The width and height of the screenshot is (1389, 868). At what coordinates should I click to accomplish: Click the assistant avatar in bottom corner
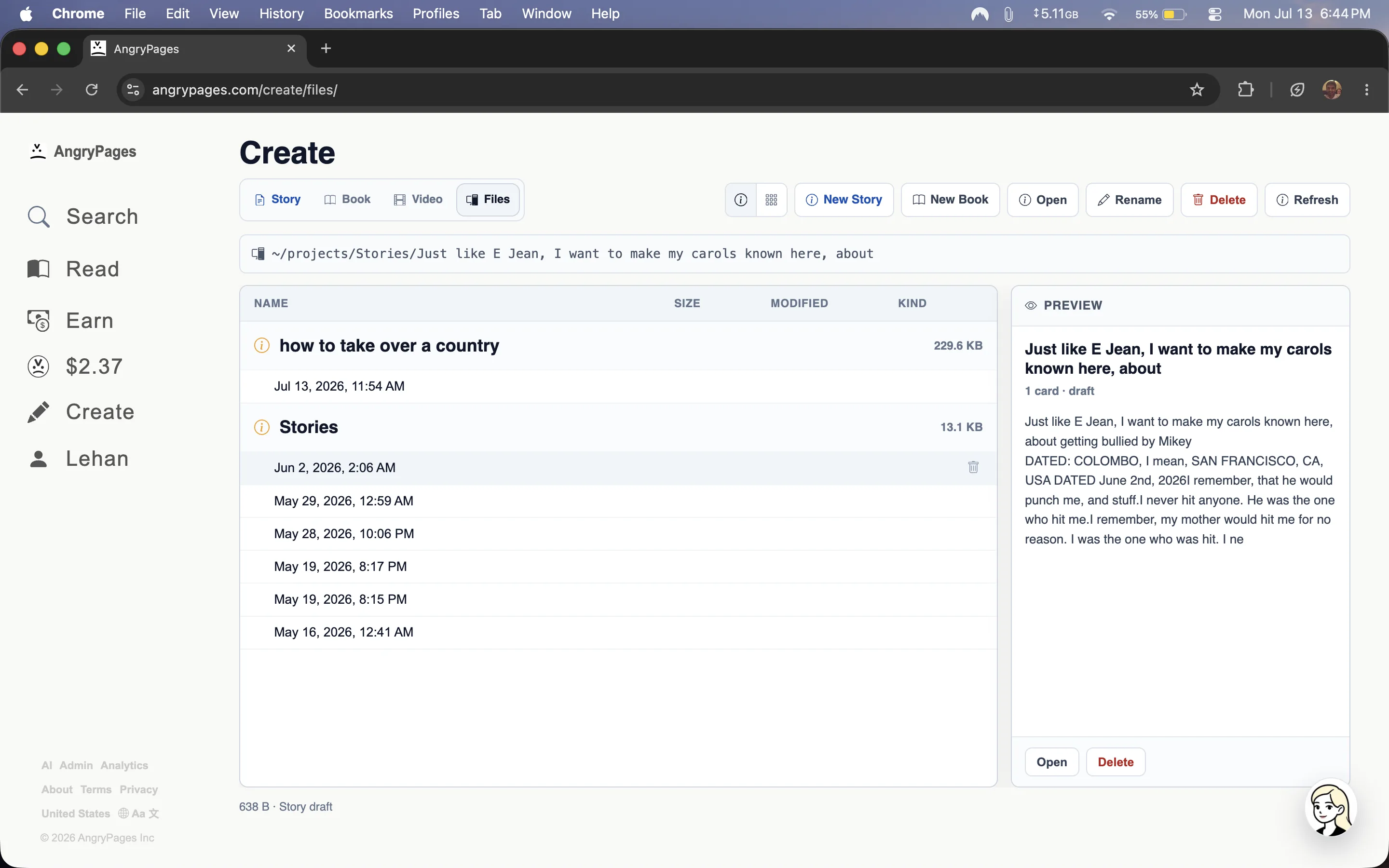tap(1331, 808)
